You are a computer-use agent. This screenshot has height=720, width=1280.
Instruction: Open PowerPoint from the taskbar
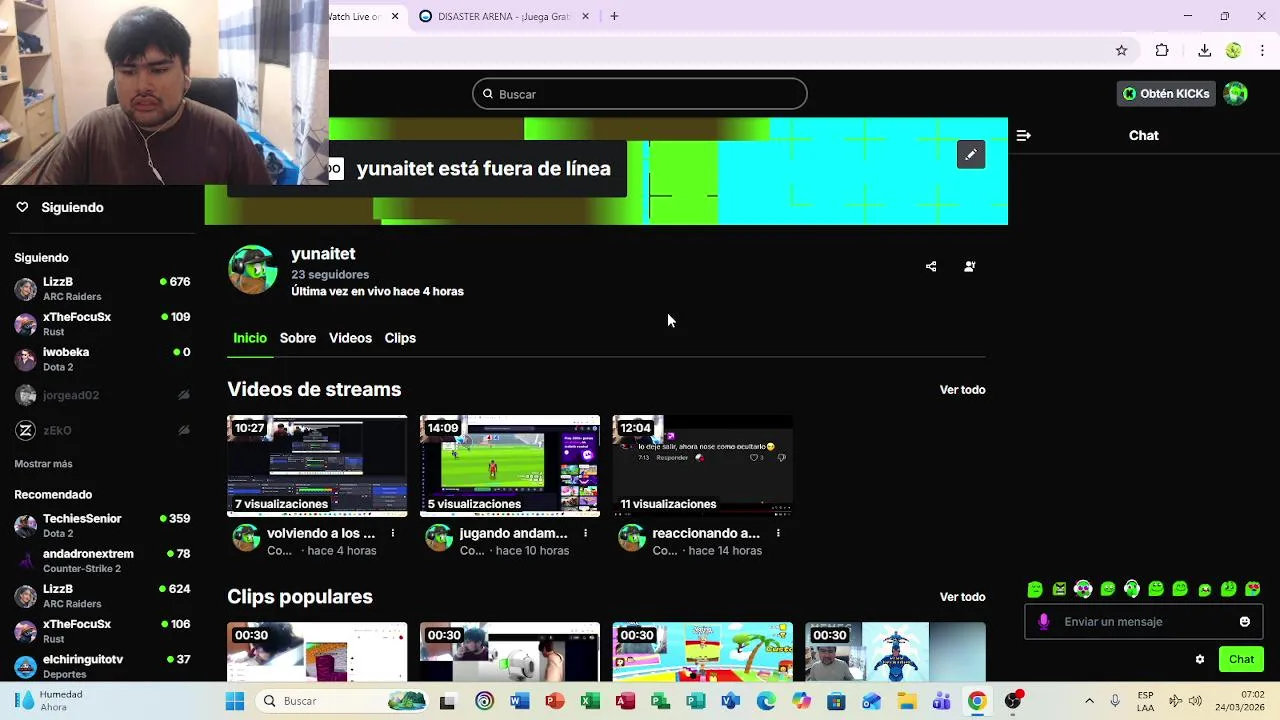[554, 701]
